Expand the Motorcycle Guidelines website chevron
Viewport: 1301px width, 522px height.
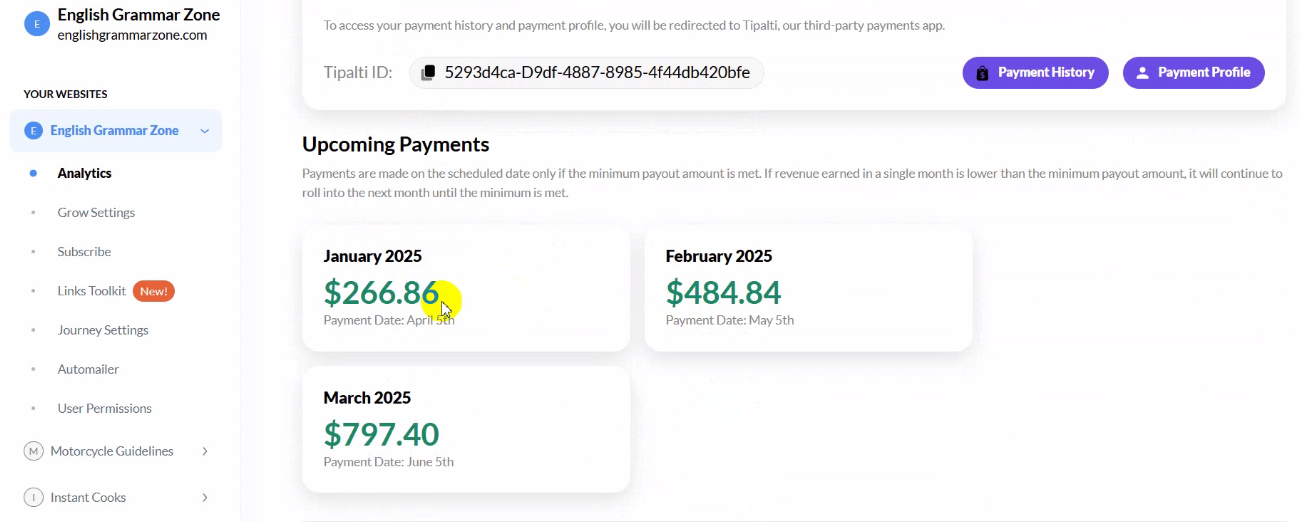tap(204, 451)
